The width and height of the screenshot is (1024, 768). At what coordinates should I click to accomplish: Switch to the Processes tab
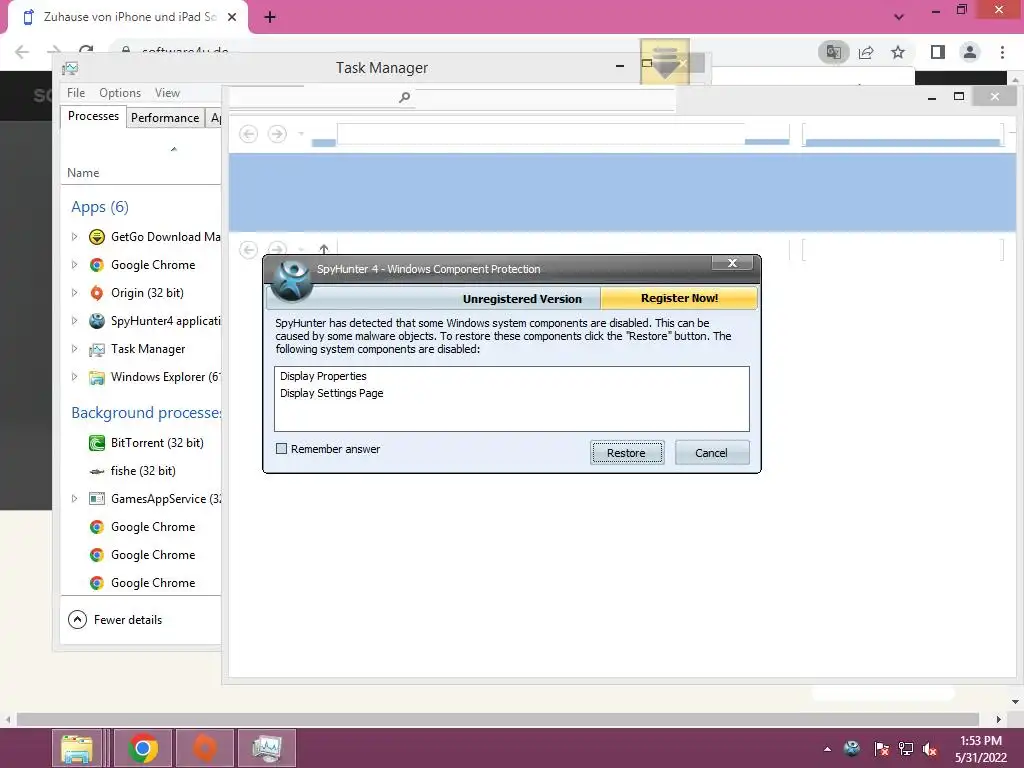[93, 116]
